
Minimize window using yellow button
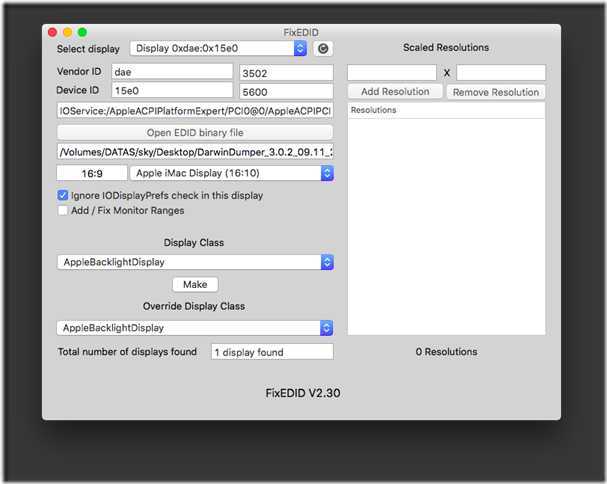67,32
